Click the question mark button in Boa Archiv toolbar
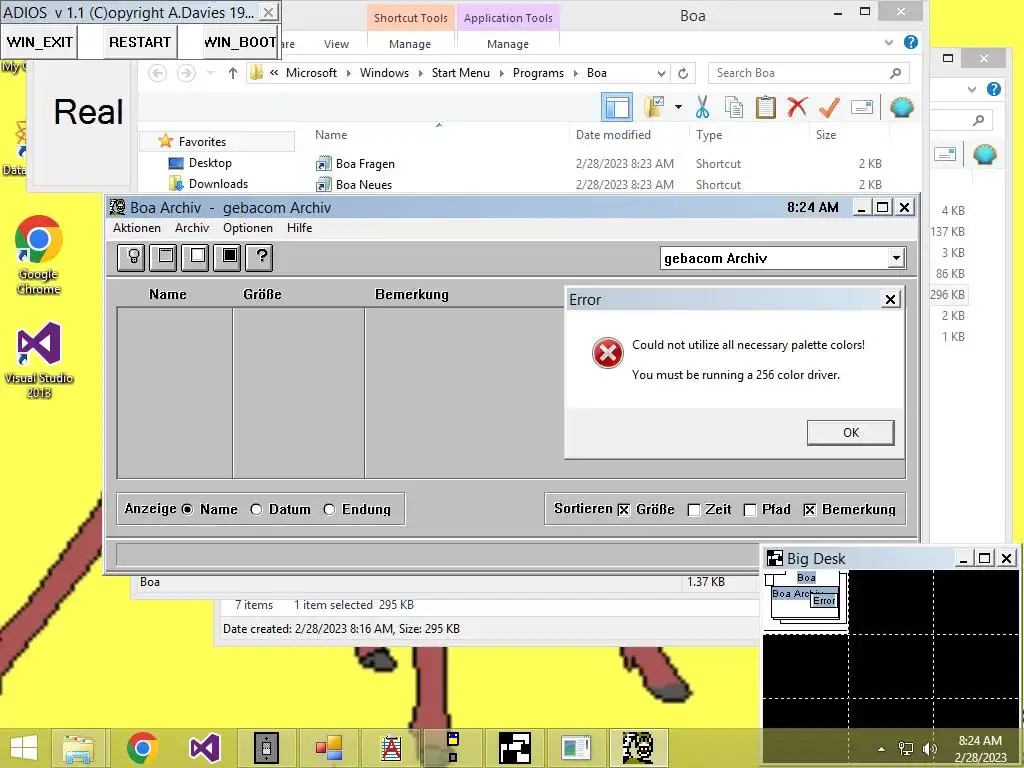The width and height of the screenshot is (1024, 768). pyautogui.click(x=261, y=257)
